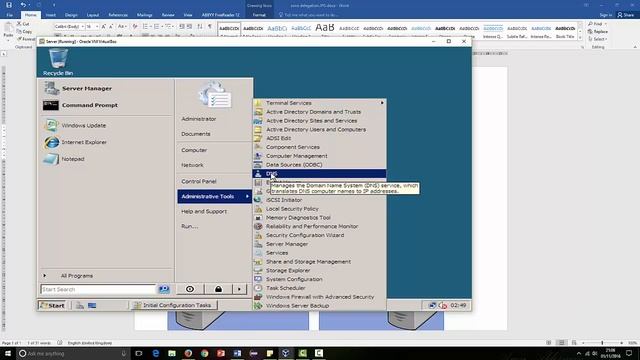Open Share and Storage Management

click(x=319, y=262)
